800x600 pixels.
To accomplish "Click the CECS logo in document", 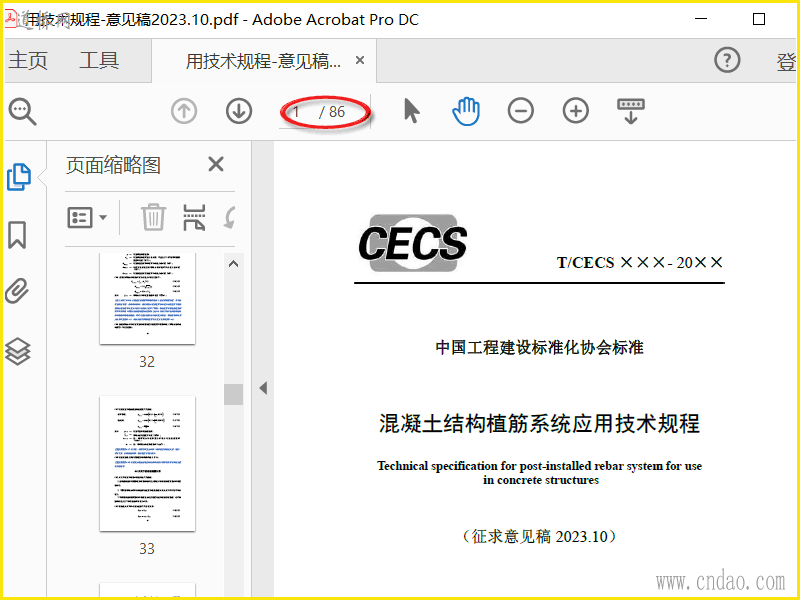I will point(412,243).
